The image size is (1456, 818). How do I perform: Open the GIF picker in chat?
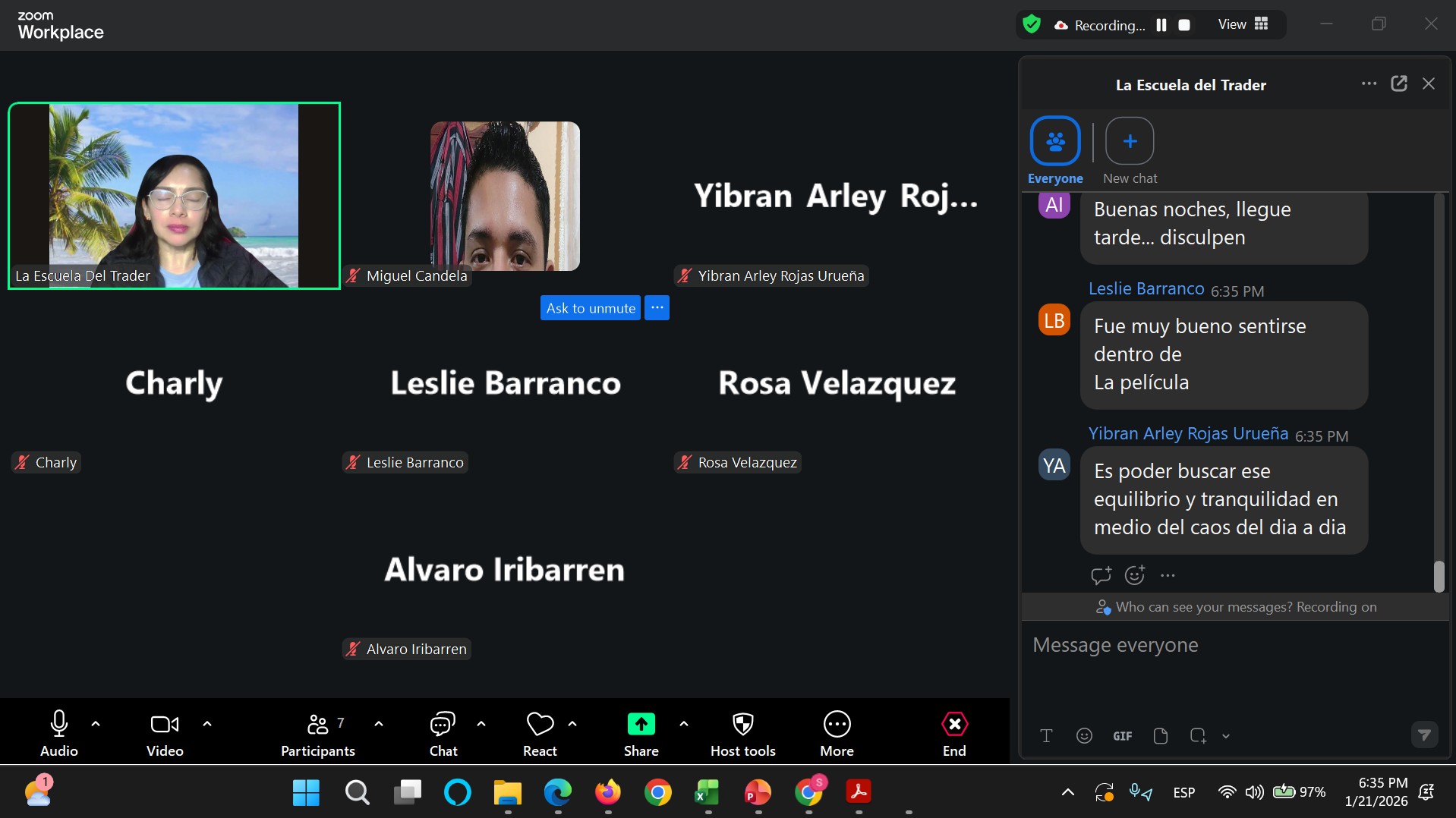tap(1122, 735)
